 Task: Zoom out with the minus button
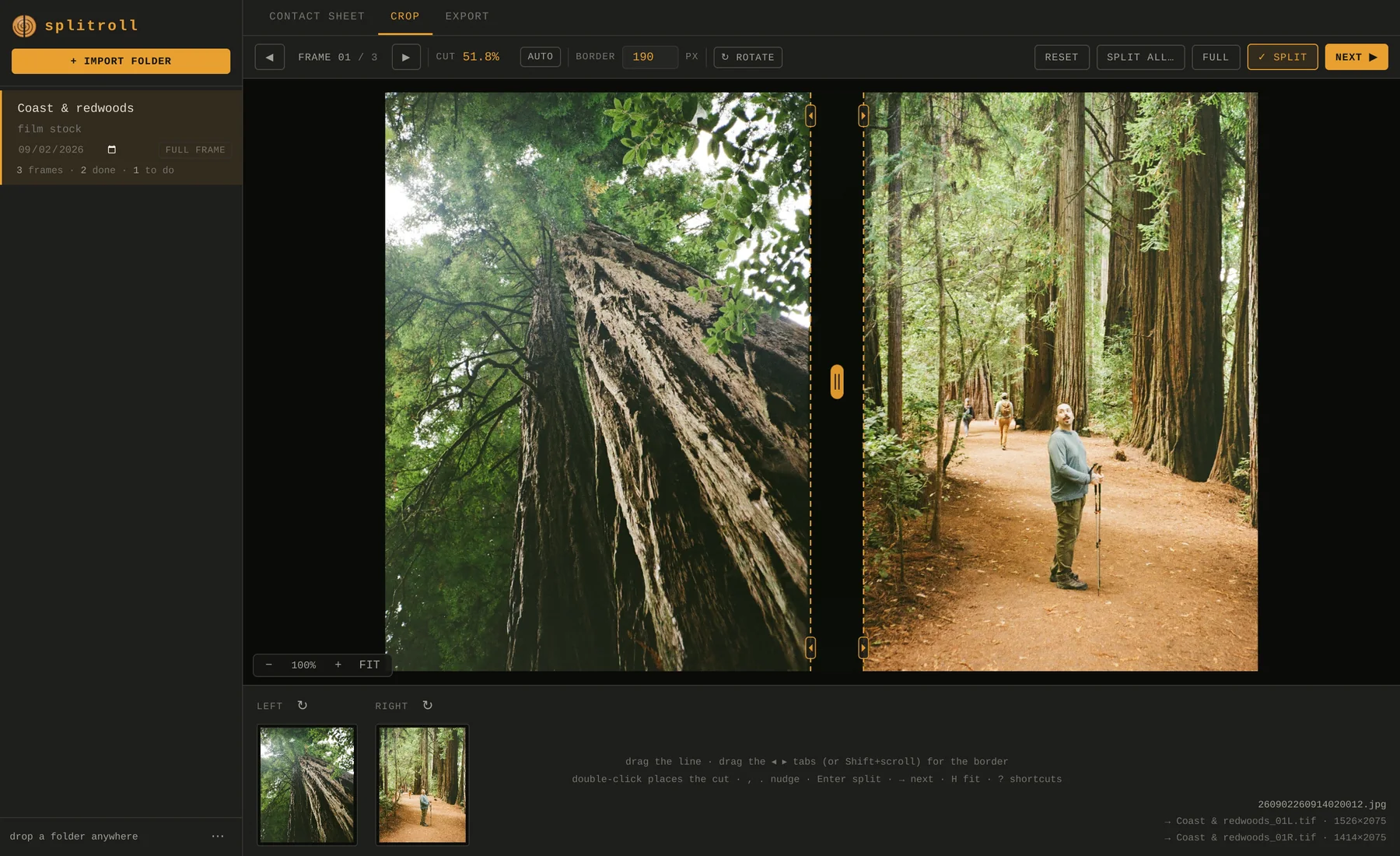coord(268,665)
